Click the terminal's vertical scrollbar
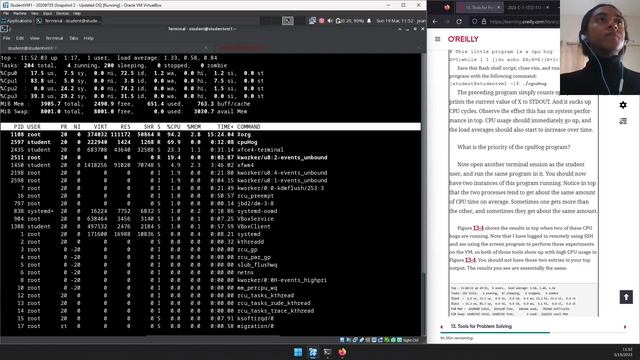The image size is (640, 360). [x=423, y=194]
